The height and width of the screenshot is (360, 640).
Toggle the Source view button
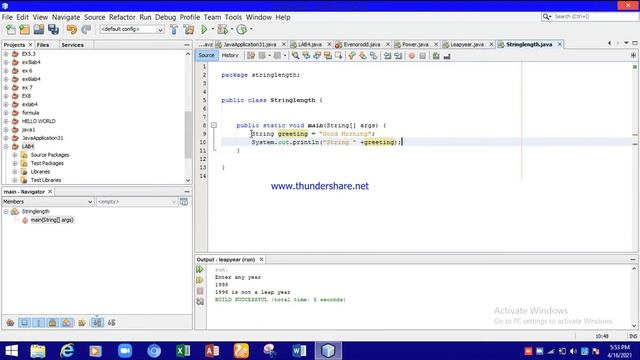click(x=207, y=55)
